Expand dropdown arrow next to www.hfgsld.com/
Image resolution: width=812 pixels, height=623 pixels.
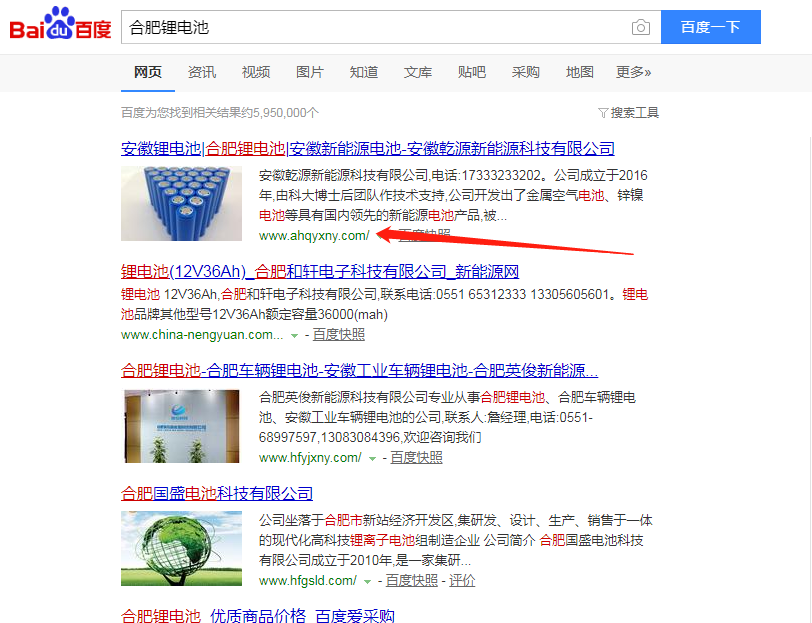pyautogui.click(x=367, y=582)
